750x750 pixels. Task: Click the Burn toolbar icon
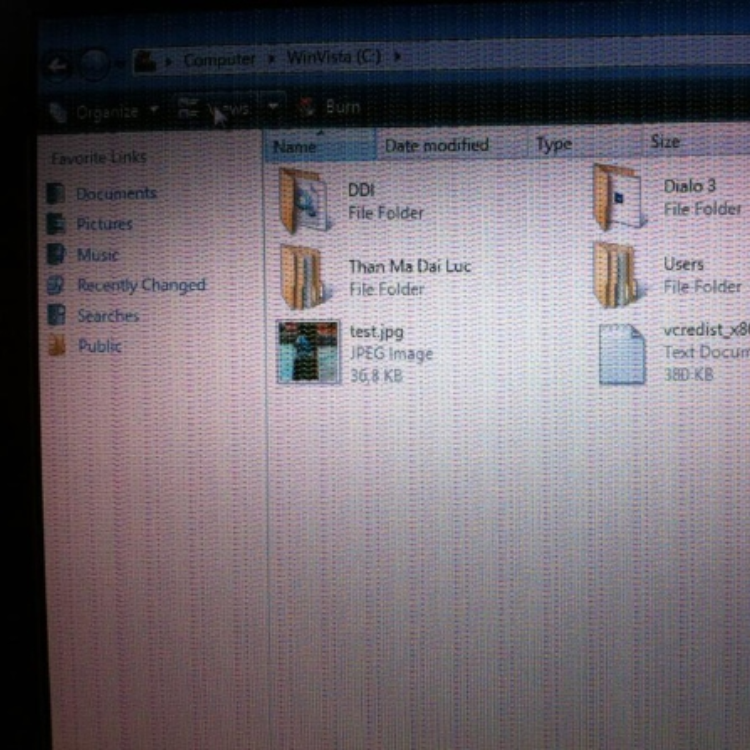(x=306, y=107)
